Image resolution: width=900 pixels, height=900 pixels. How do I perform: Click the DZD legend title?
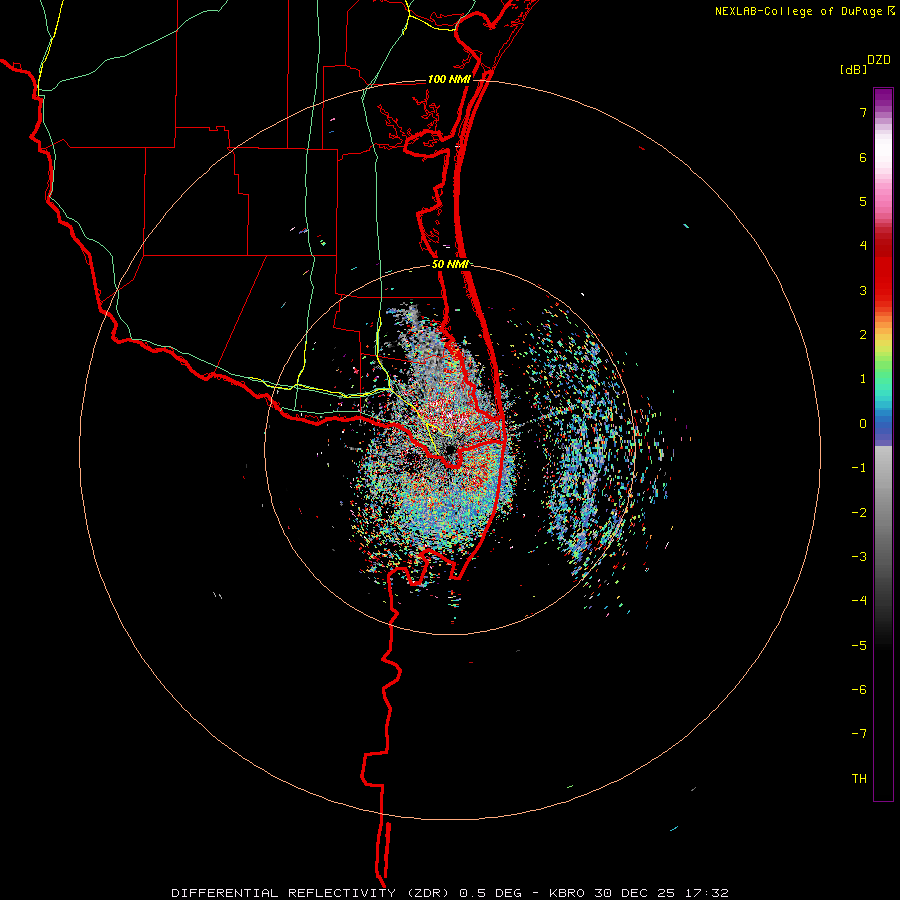tap(879, 60)
